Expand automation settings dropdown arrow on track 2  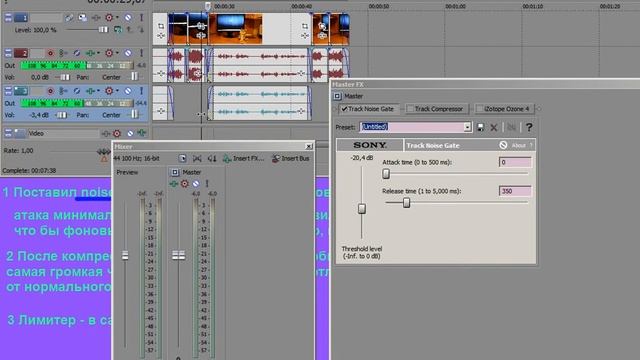[x=117, y=53]
